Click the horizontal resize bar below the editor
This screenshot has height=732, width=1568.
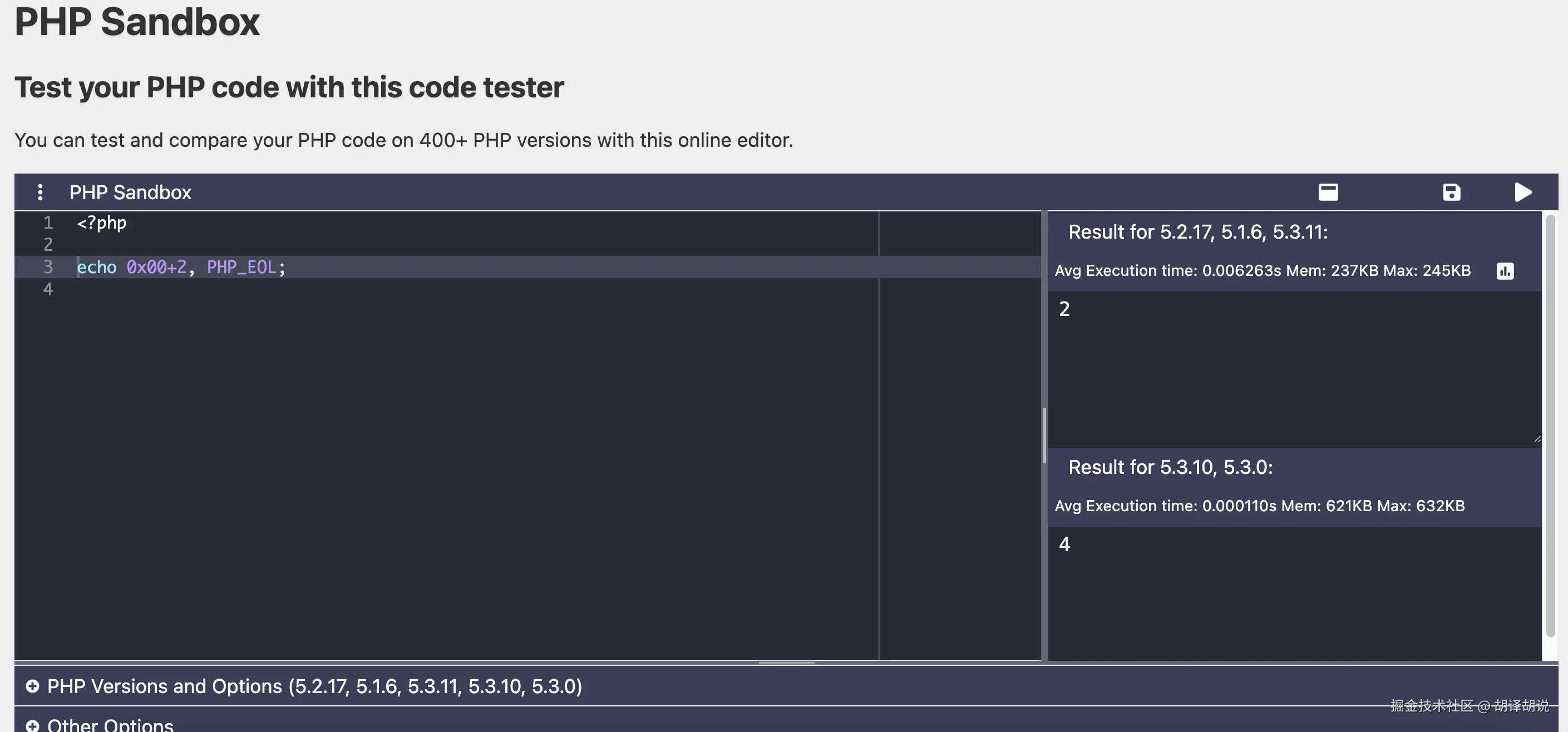(786, 662)
